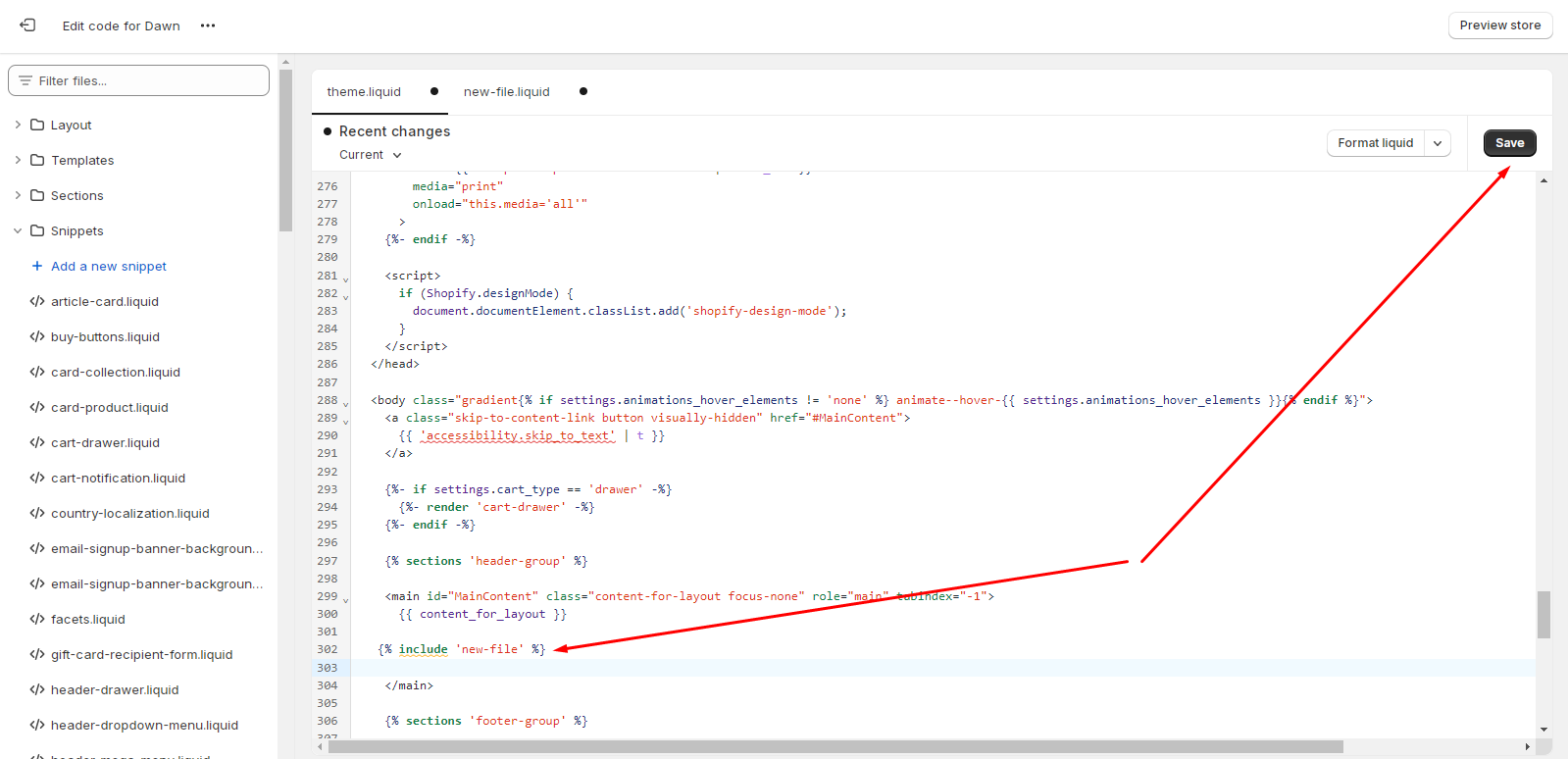Open buy-buttons.liquid snippet file

click(105, 336)
